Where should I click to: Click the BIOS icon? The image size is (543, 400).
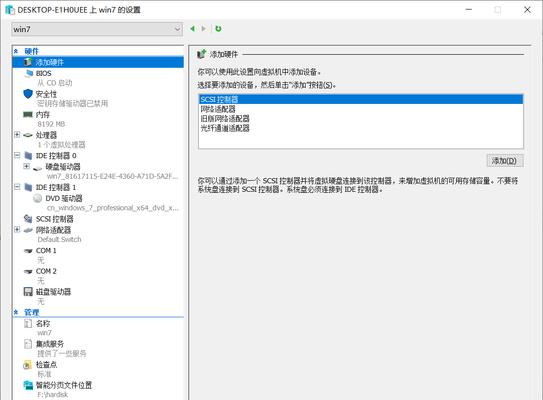click(x=29, y=73)
